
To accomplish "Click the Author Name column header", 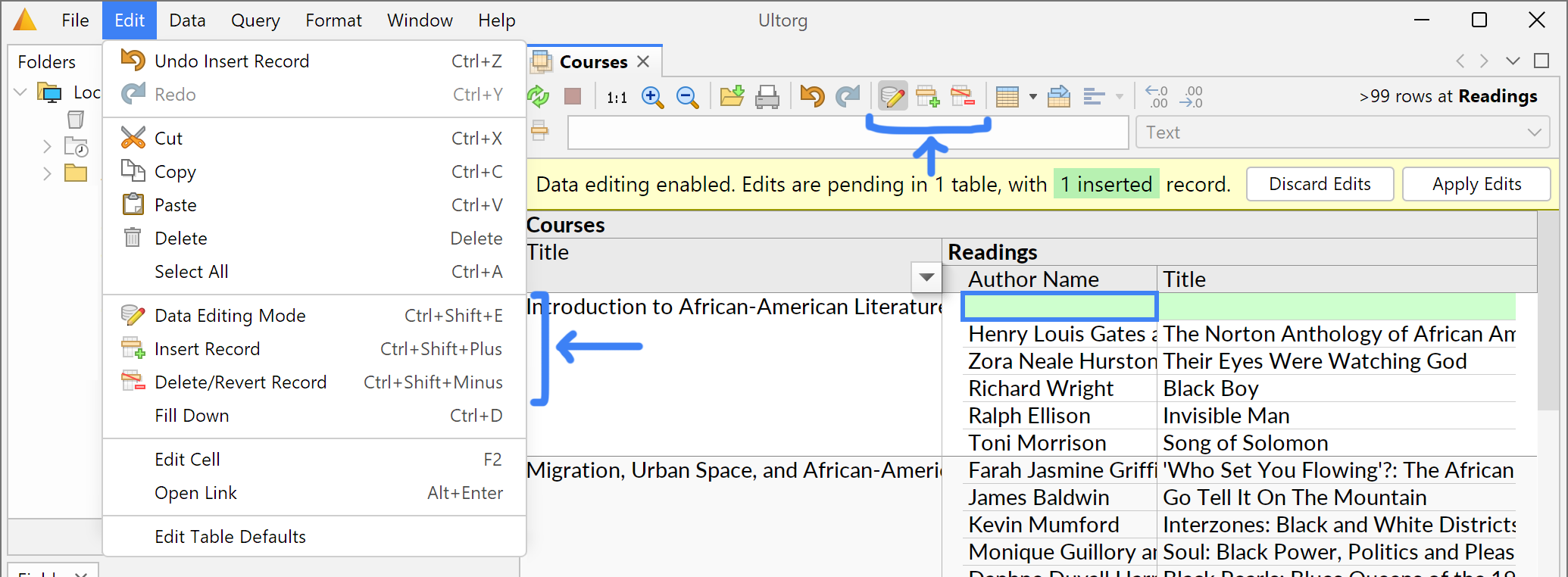I will 1060,279.
